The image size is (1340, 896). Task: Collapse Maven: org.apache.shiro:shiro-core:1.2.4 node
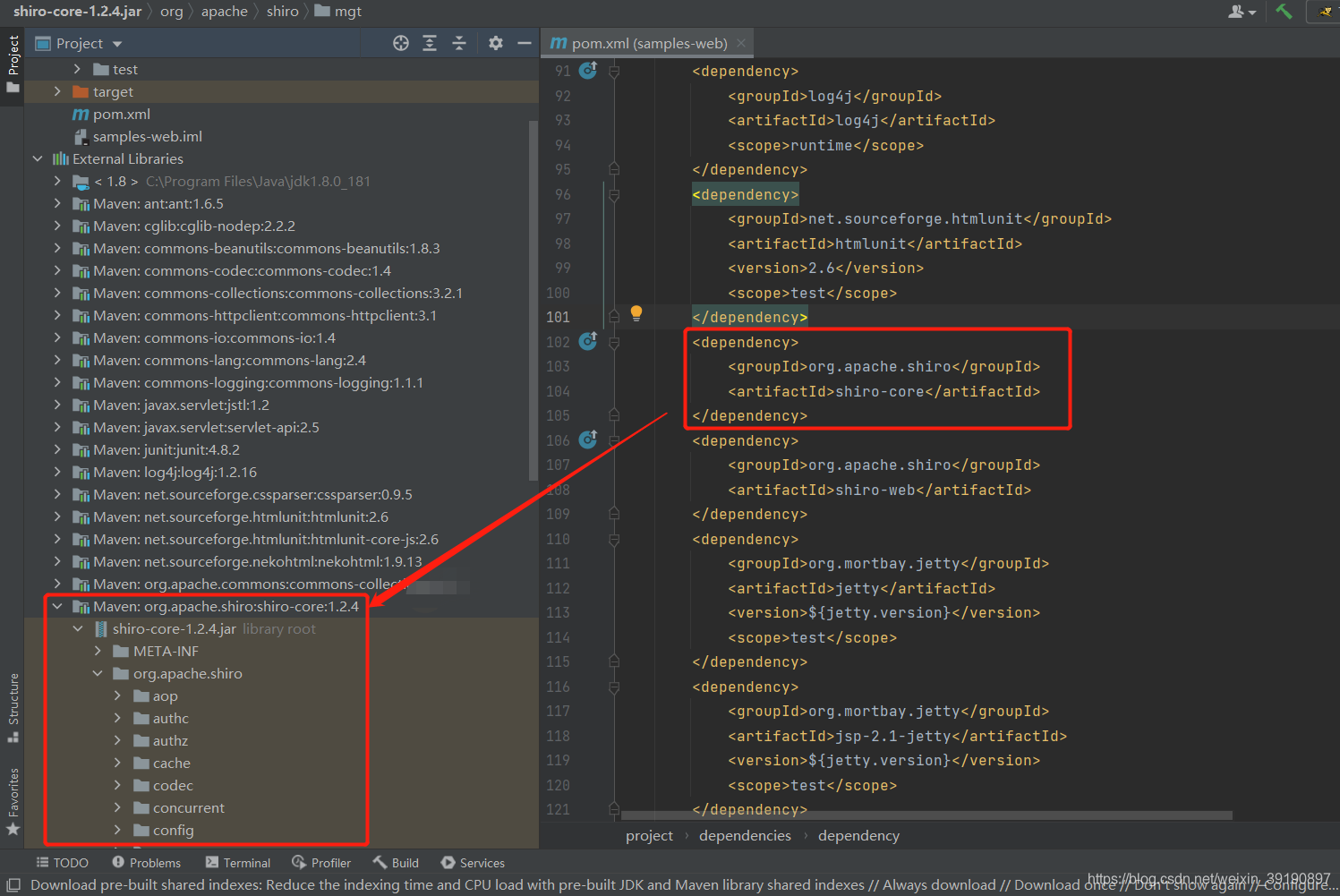(x=57, y=606)
